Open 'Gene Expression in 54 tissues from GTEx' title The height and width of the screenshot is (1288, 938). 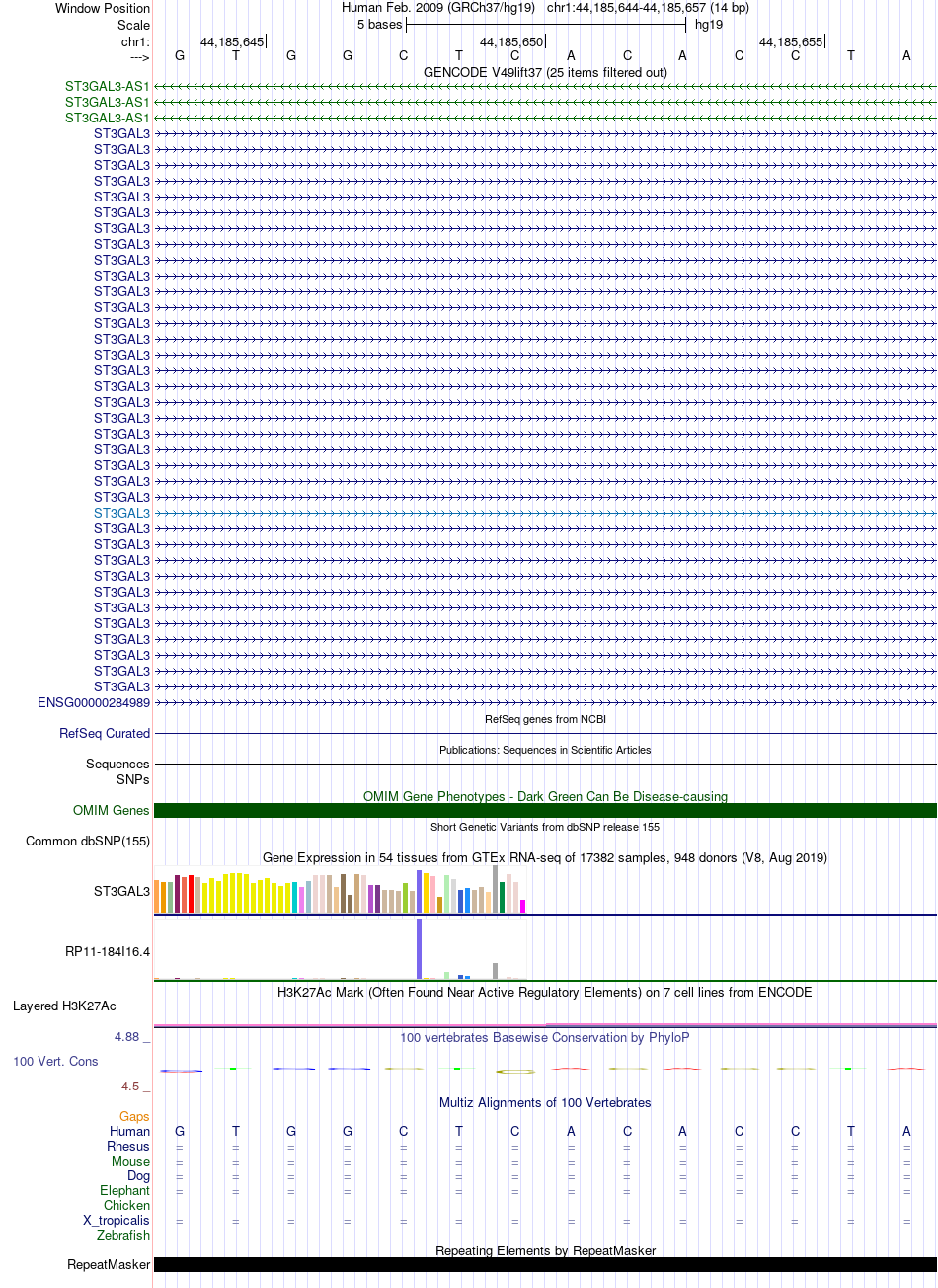[545, 857]
